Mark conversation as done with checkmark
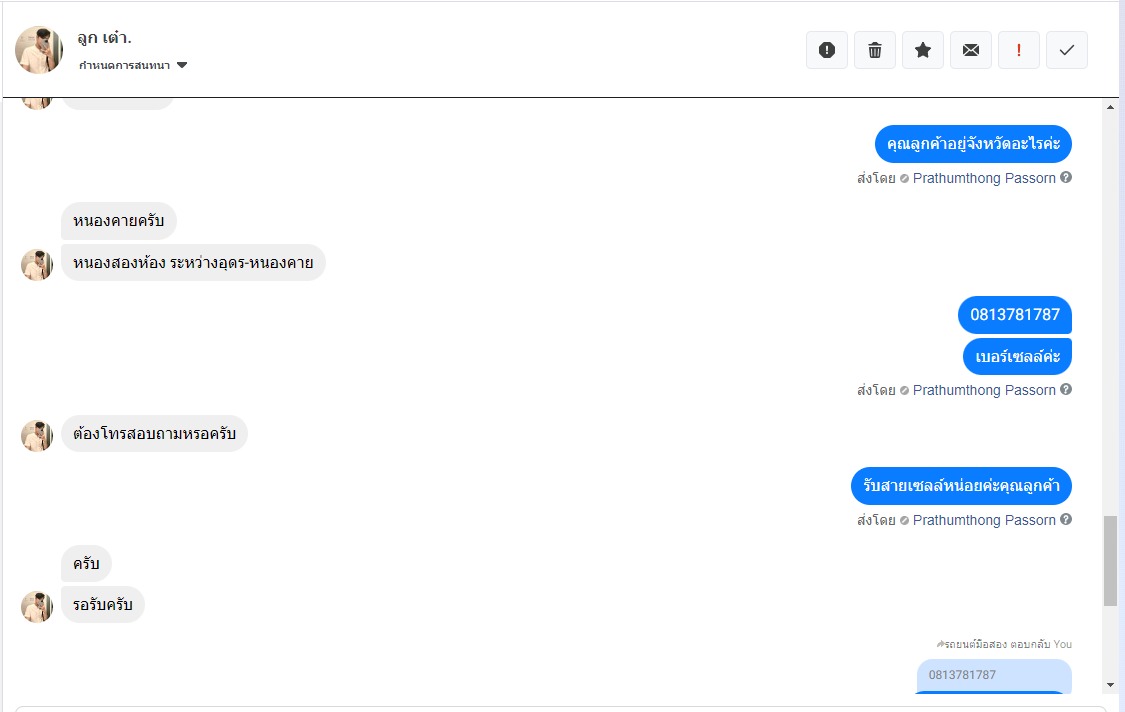Viewport: 1125px width, 712px height. pos(1067,50)
